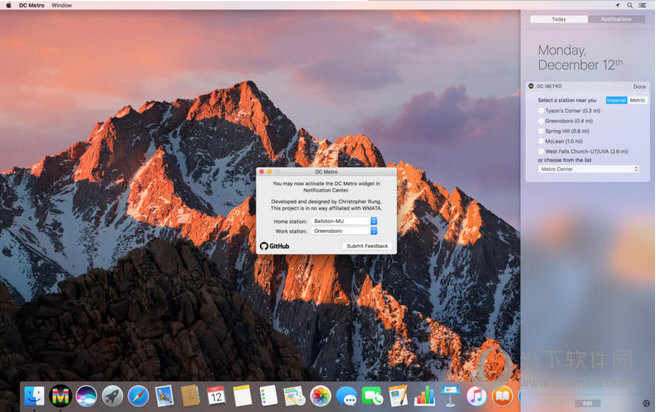Click 'Monday, December 12th' date heading
Image resolution: width=656 pixels, height=412 pixels.
(580, 57)
